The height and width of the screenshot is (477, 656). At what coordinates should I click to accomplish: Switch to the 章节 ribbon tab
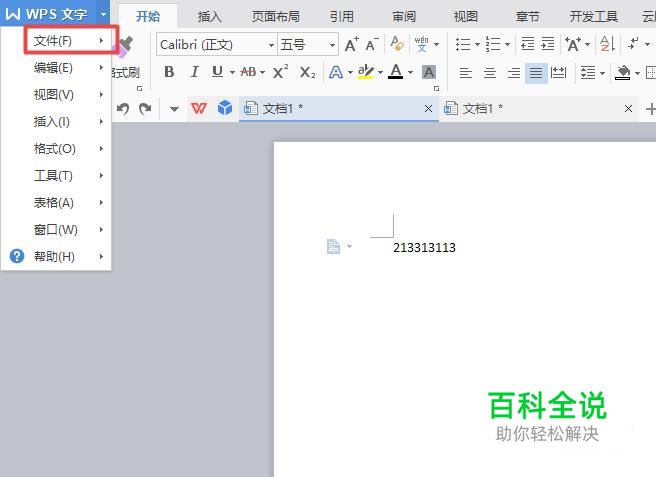(527, 16)
